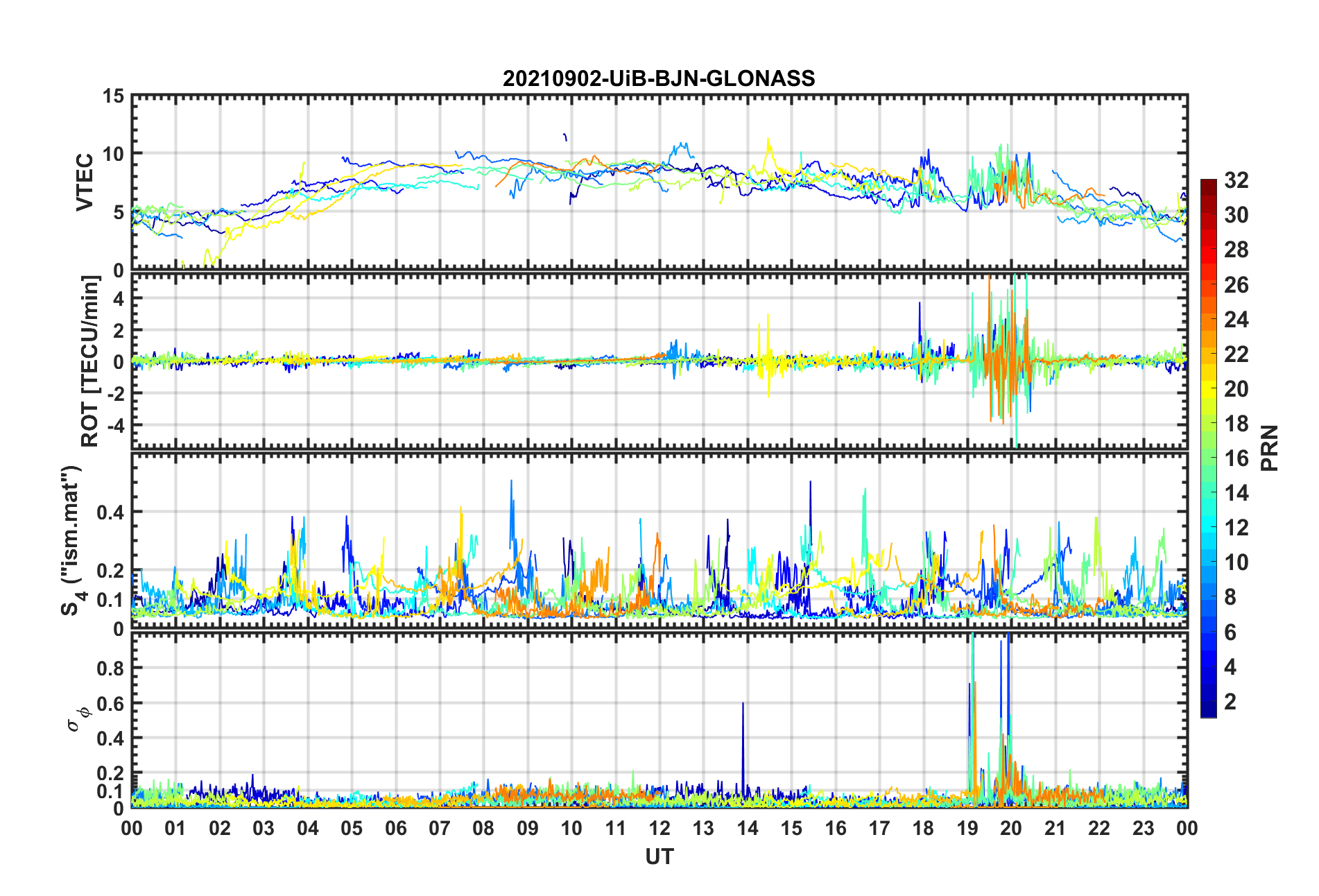Image resolution: width=1319 pixels, height=896 pixels.
Task: Select colorbar tick label 20
Action: coord(1236,388)
